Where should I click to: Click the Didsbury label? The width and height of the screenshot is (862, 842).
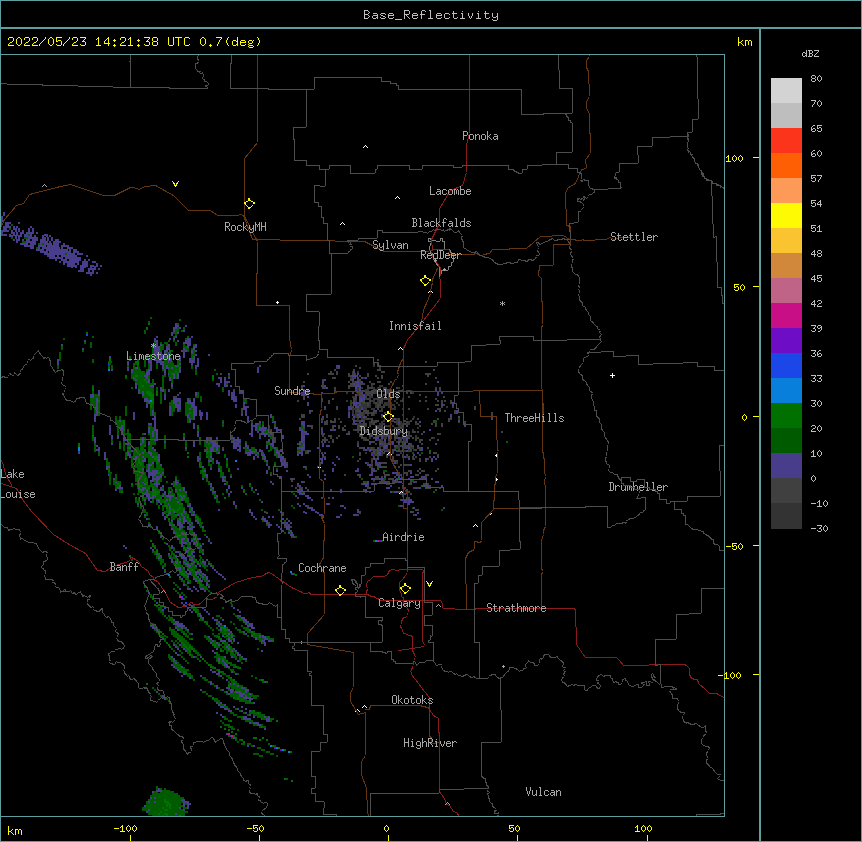click(384, 431)
